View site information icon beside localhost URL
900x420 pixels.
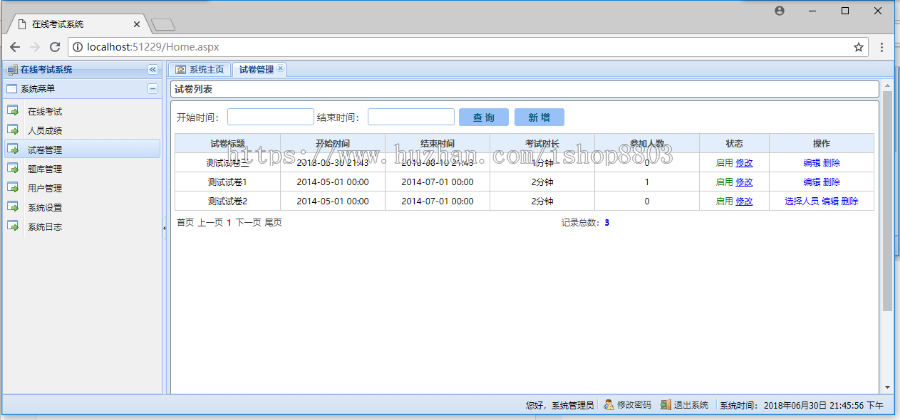point(78,47)
